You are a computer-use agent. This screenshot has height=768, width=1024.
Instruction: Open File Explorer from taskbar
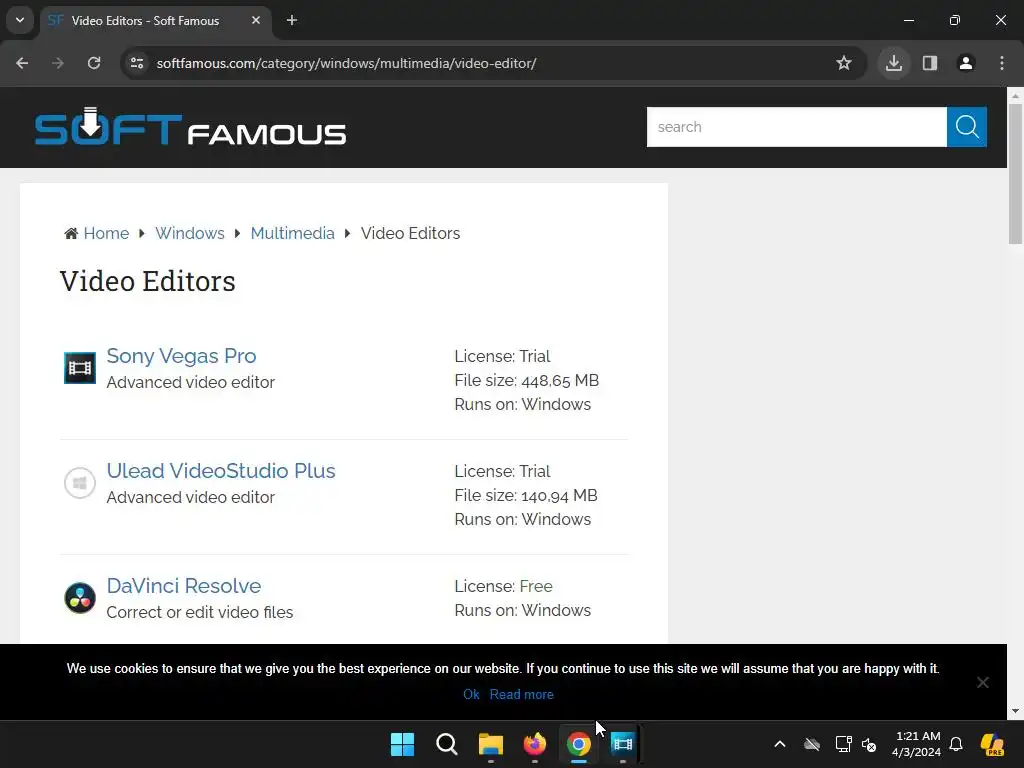[490, 744]
